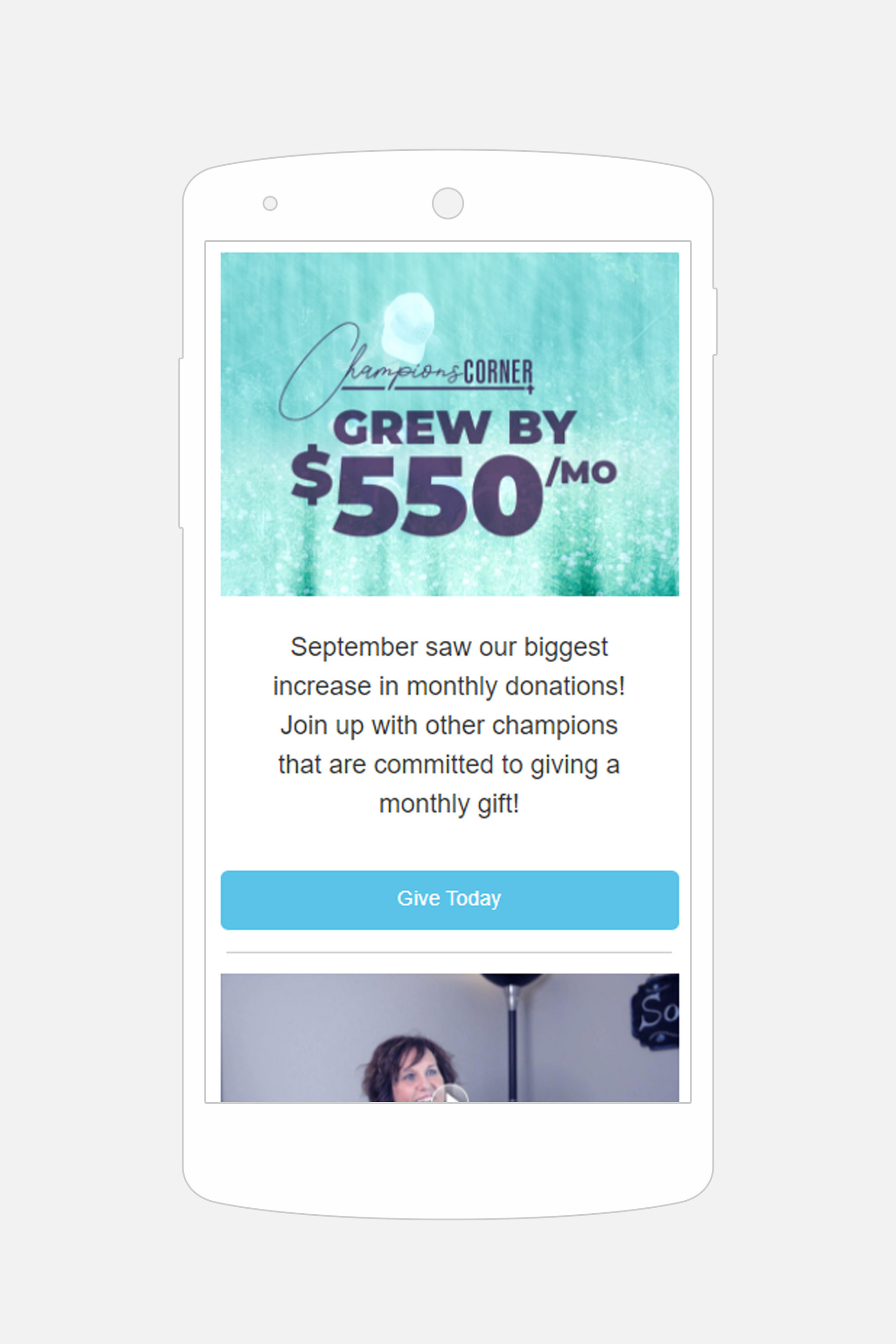Play the video below the divider

[451, 1094]
